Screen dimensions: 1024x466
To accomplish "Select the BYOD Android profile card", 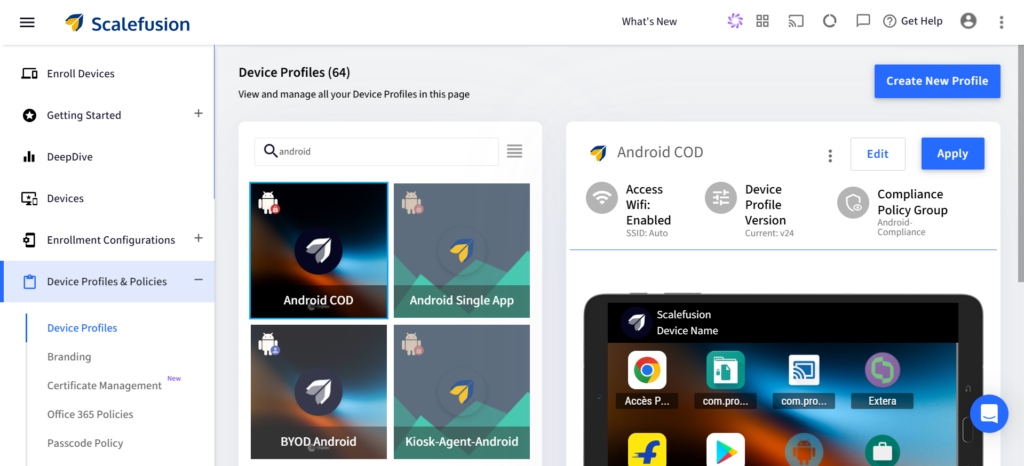I will pos(319,392).
